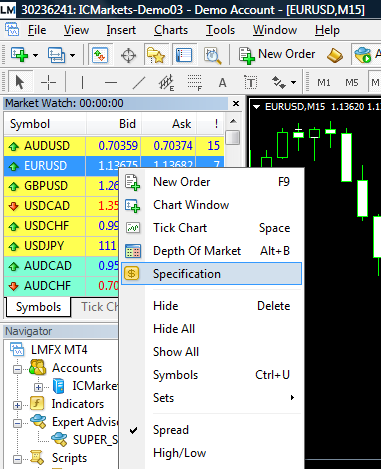Expand the Profiles dropdown arrow
The height and width of the screenshot is (469, 381).
click(72, 55)
